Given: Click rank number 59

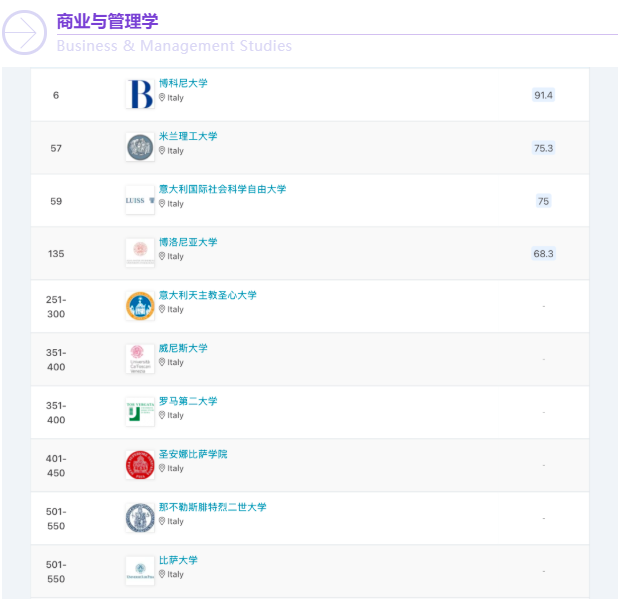Looking at the screenshot, I should (56, 201).
